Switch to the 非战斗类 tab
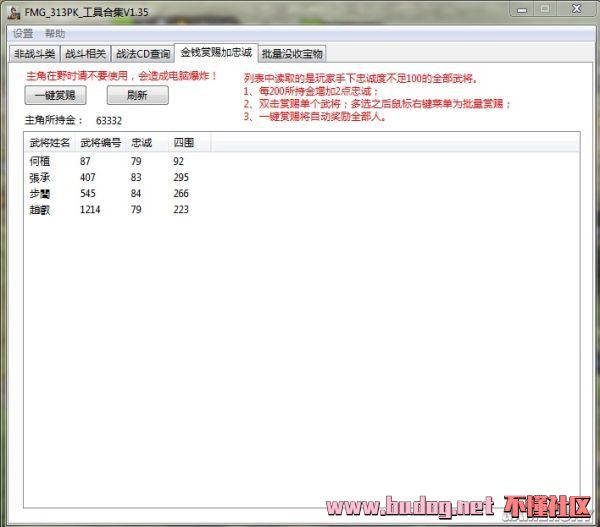This screenshot has width=600, height=527. (34, 54)
